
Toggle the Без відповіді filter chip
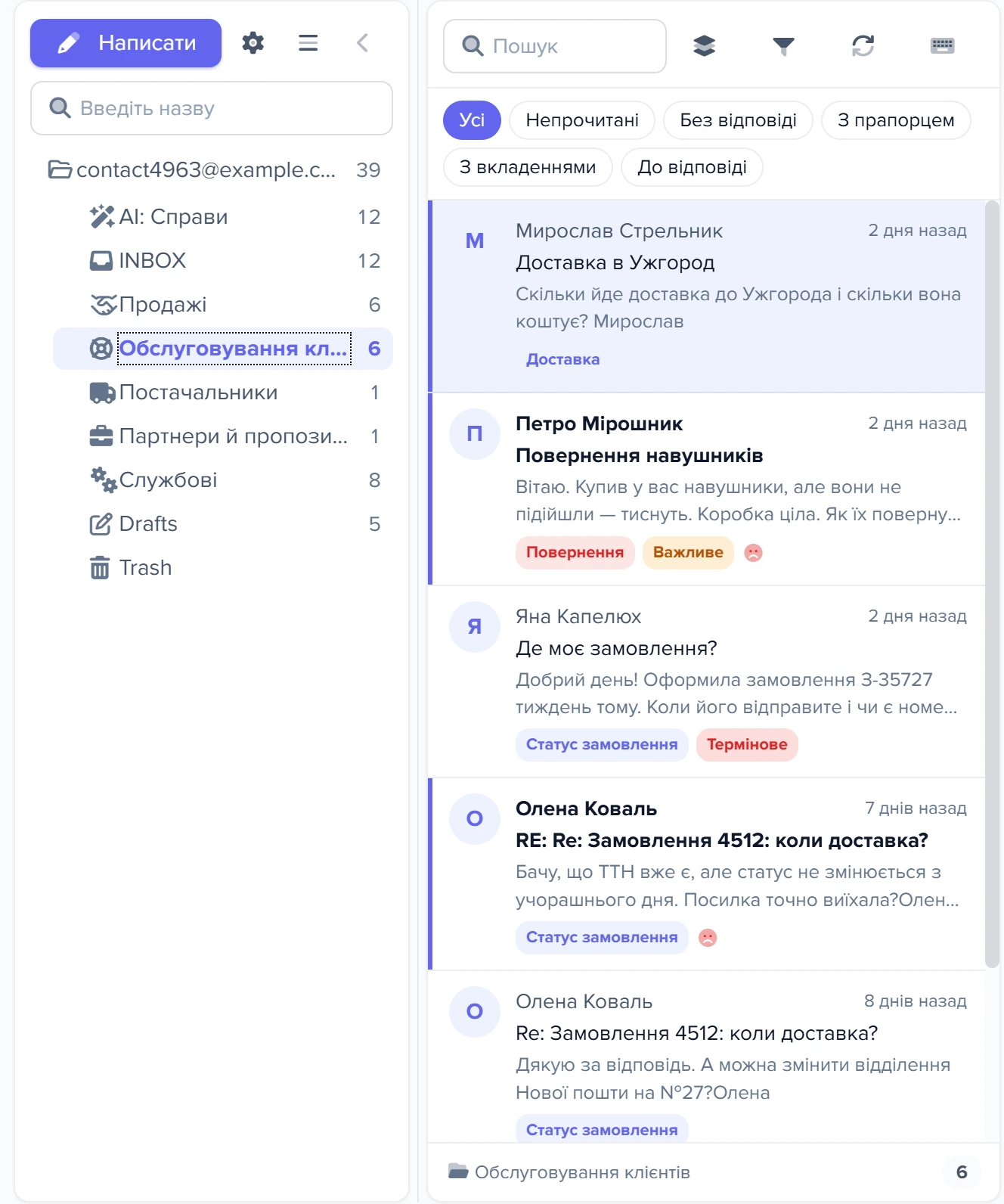point(738,120)
